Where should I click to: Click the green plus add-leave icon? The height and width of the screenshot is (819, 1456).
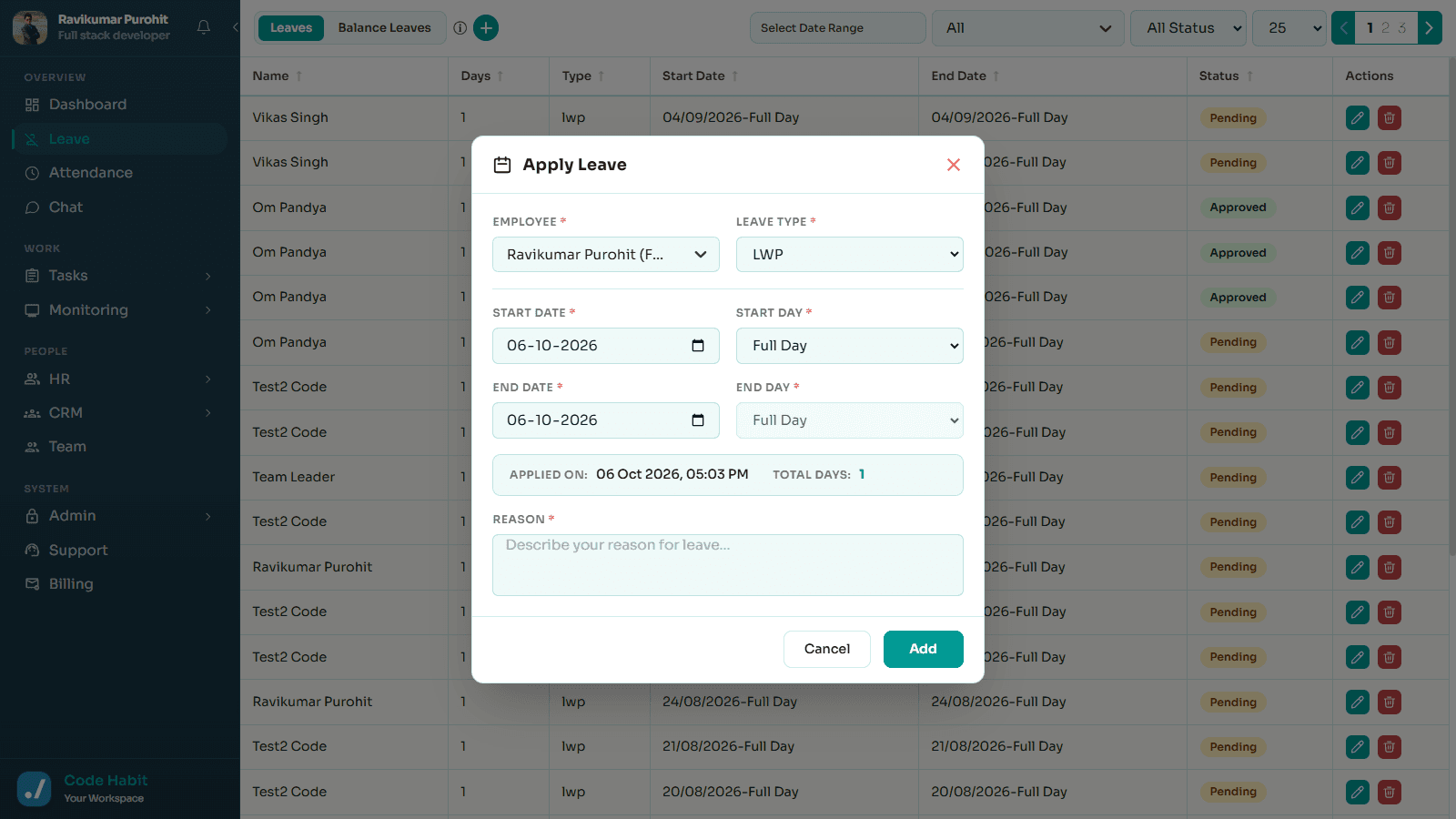(486, 28)
